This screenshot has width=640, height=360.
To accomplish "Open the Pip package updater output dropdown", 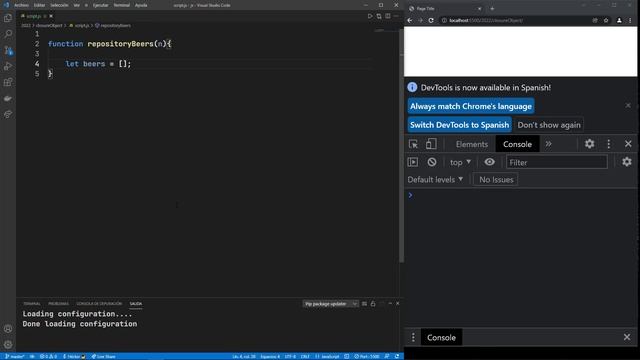I will click(x=330, y=304).
